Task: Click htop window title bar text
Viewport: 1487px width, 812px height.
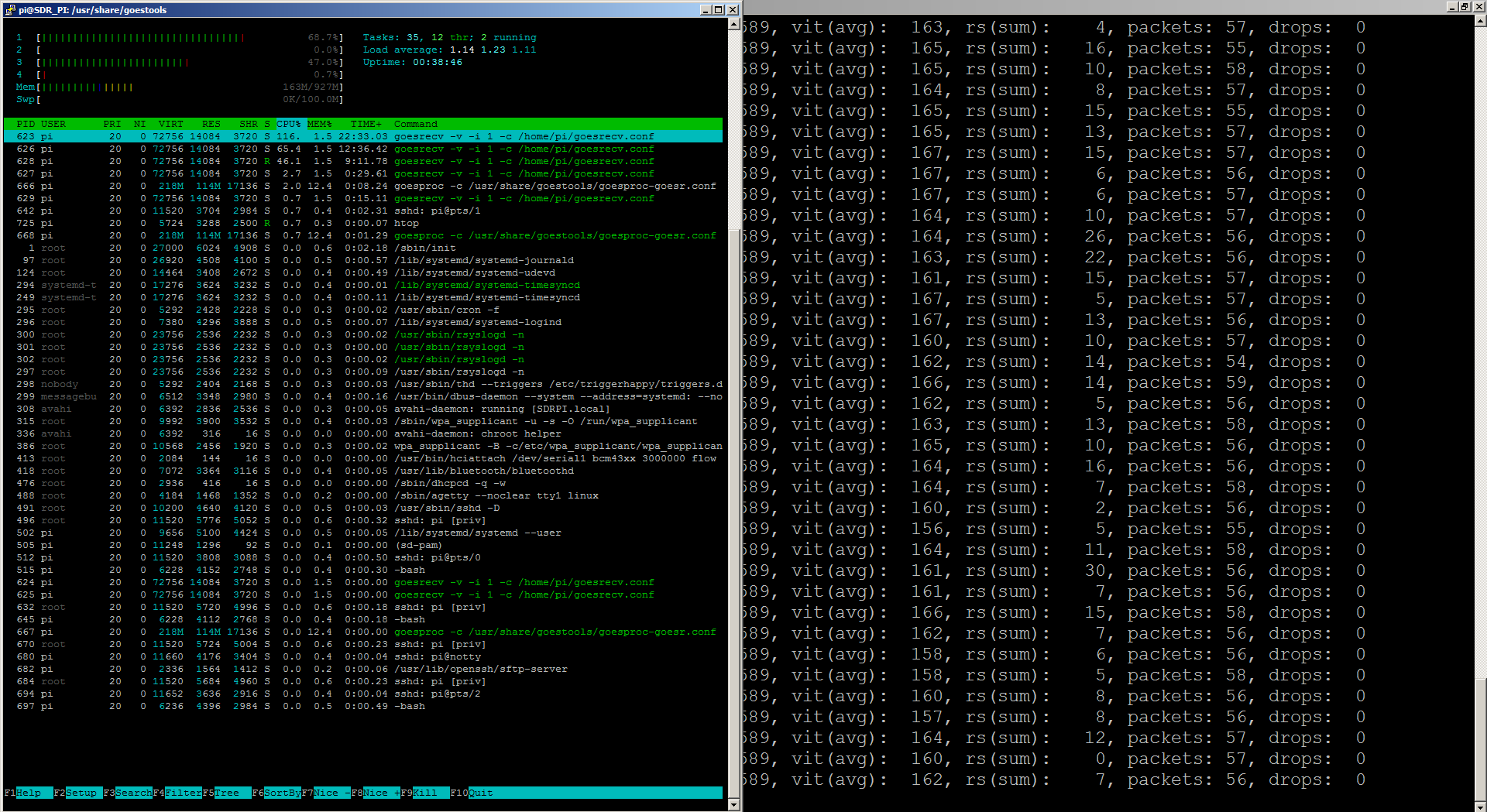Action: (x=93, y=10)
